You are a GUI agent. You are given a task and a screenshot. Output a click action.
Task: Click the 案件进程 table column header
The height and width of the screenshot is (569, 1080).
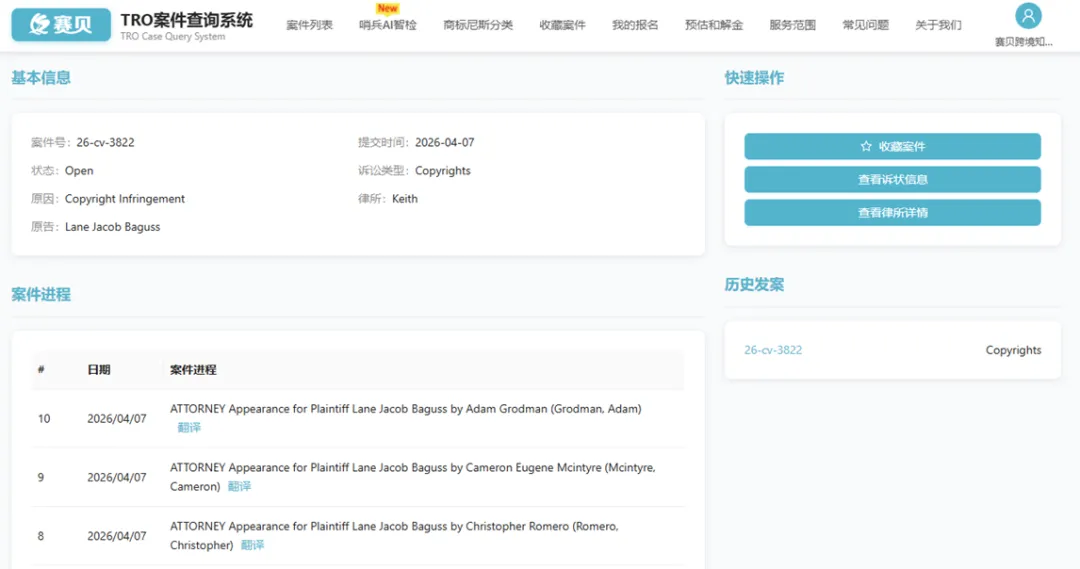(x=193, y=370)
